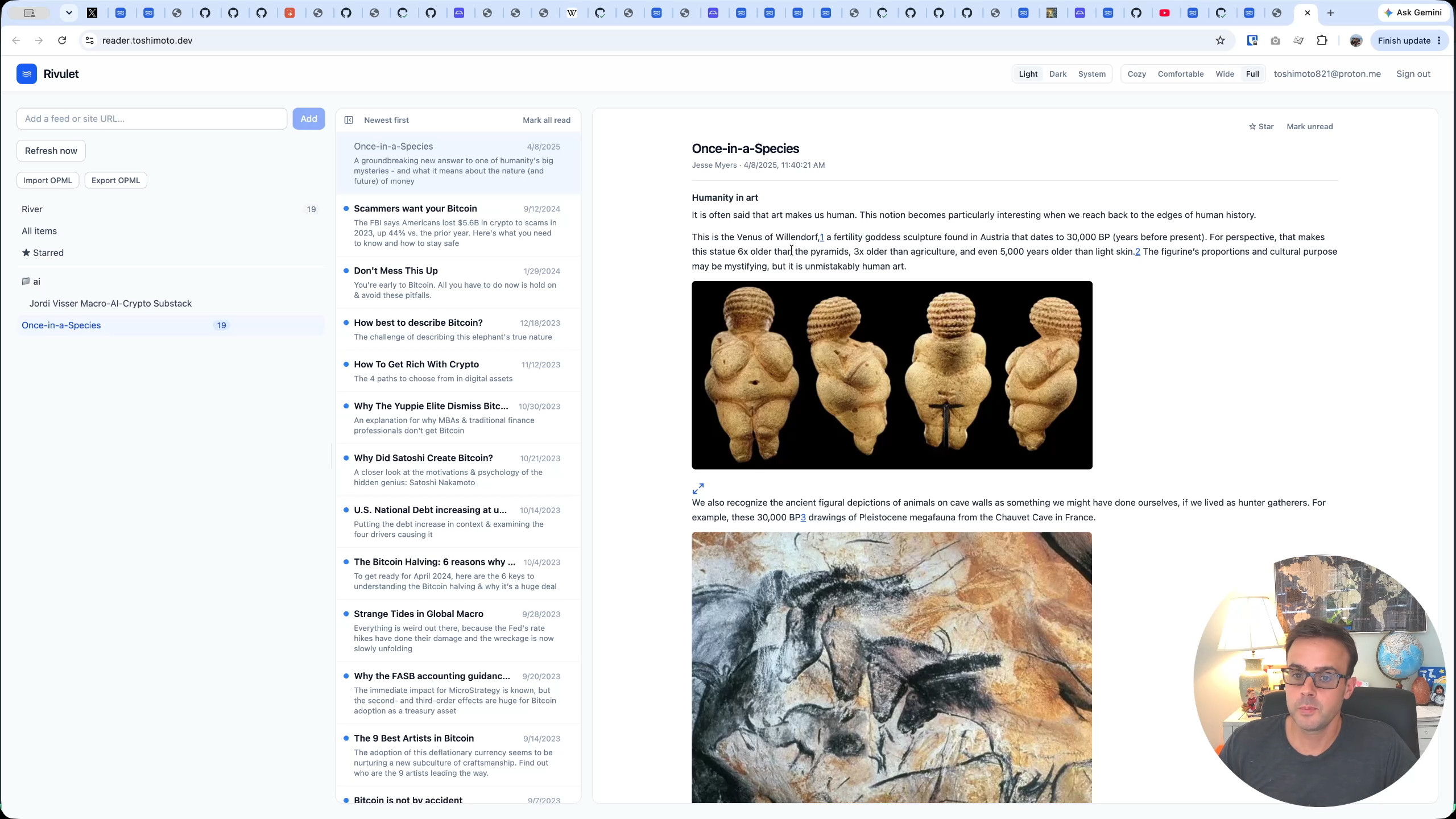1456x819 pixels.
Task: Click the Add feed button
Action: point(309,119)
